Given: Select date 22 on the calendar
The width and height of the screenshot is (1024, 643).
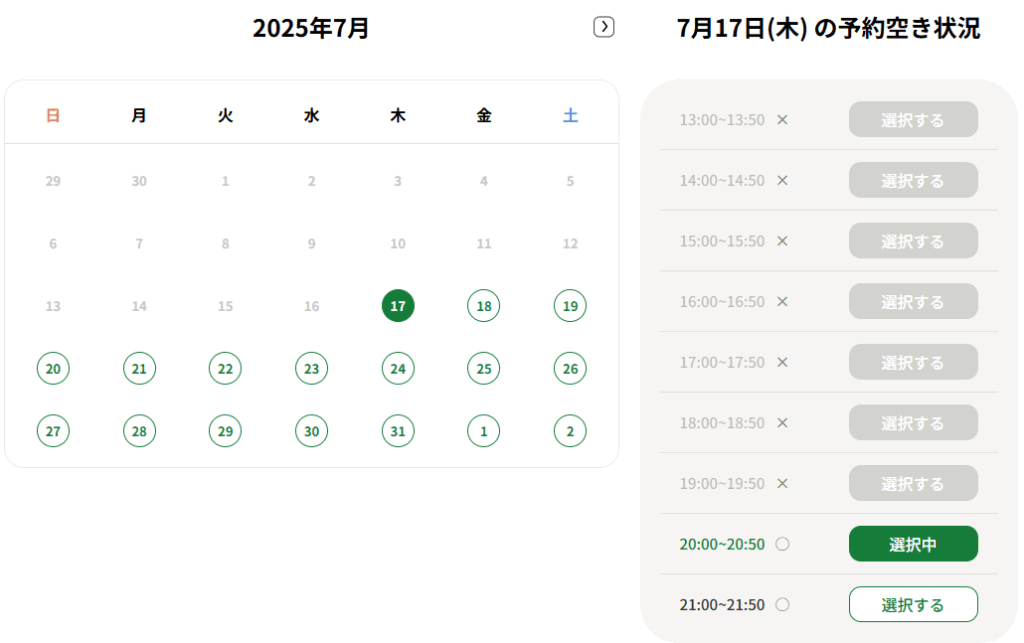Looking at the screenshot, I should click(225, 369).
